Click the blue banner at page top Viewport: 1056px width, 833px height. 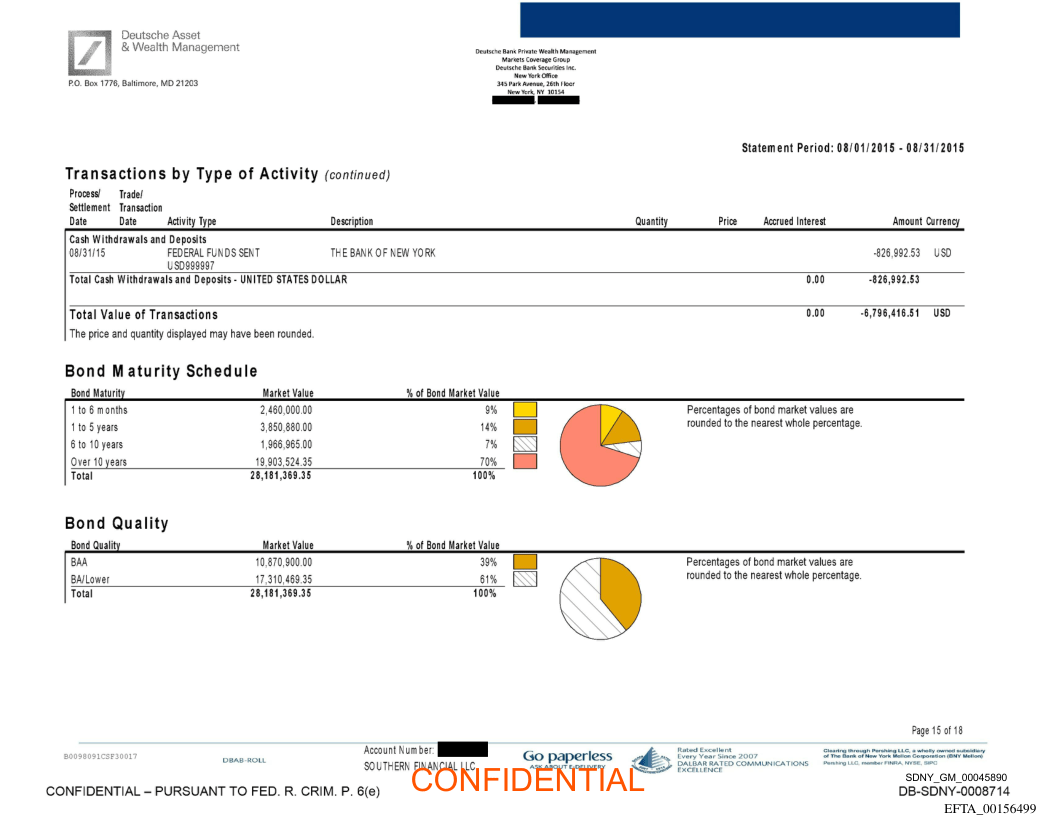point(739,20)
